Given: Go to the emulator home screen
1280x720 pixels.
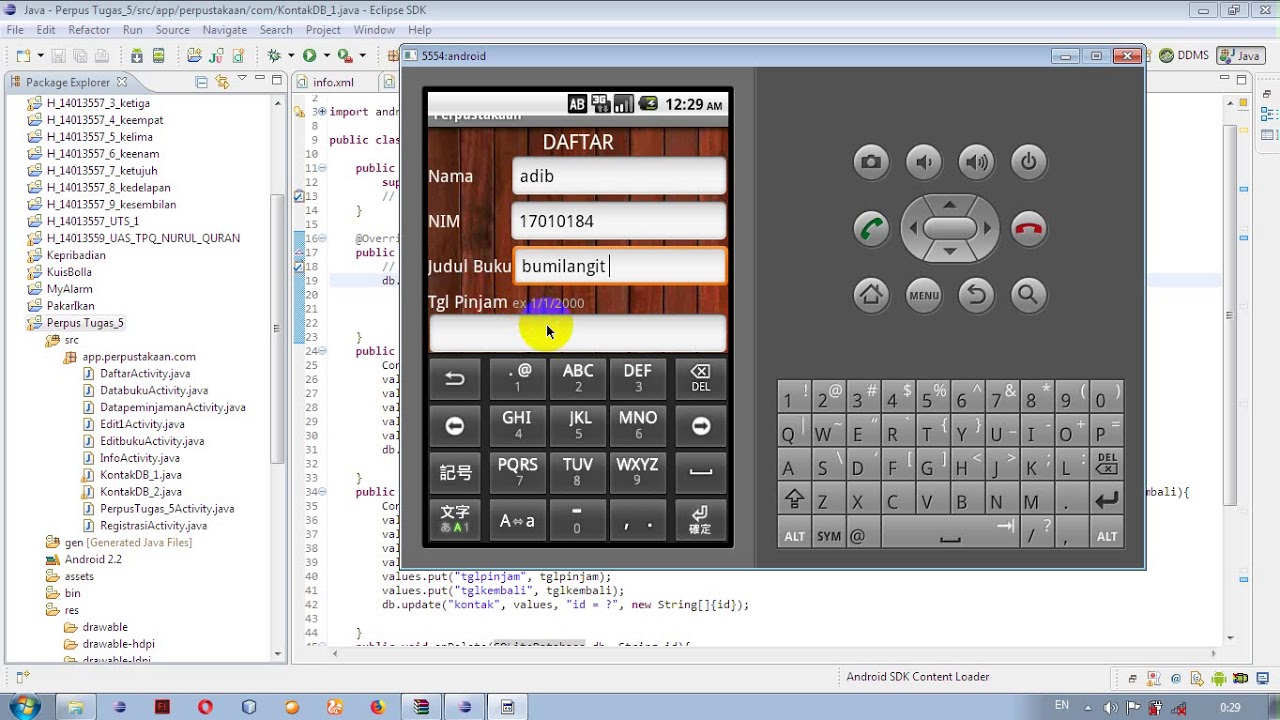Looking at the screenshot, I should [871, 295].
